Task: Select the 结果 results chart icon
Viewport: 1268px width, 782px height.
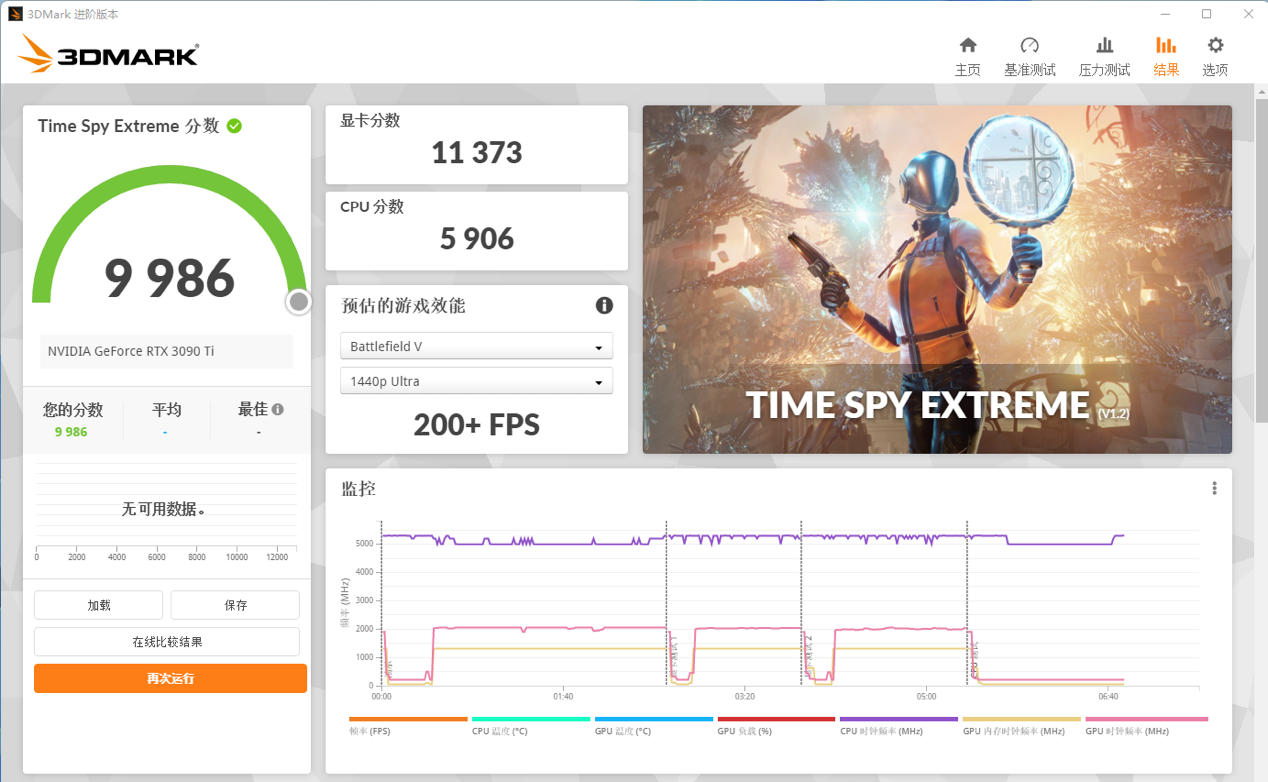Action: pyautogui.click(x=1165, y=45)
